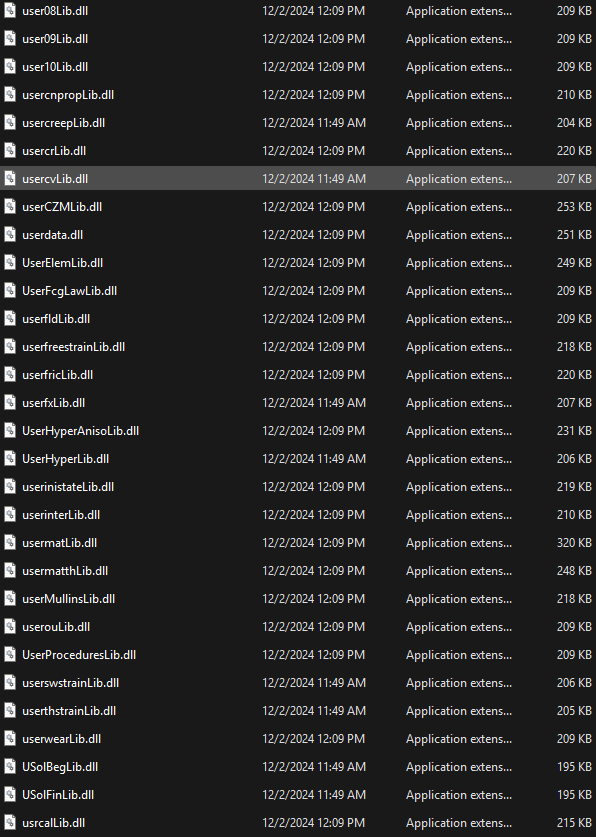
Task: Click the 320 KB size value
Action: coord(574,543)
